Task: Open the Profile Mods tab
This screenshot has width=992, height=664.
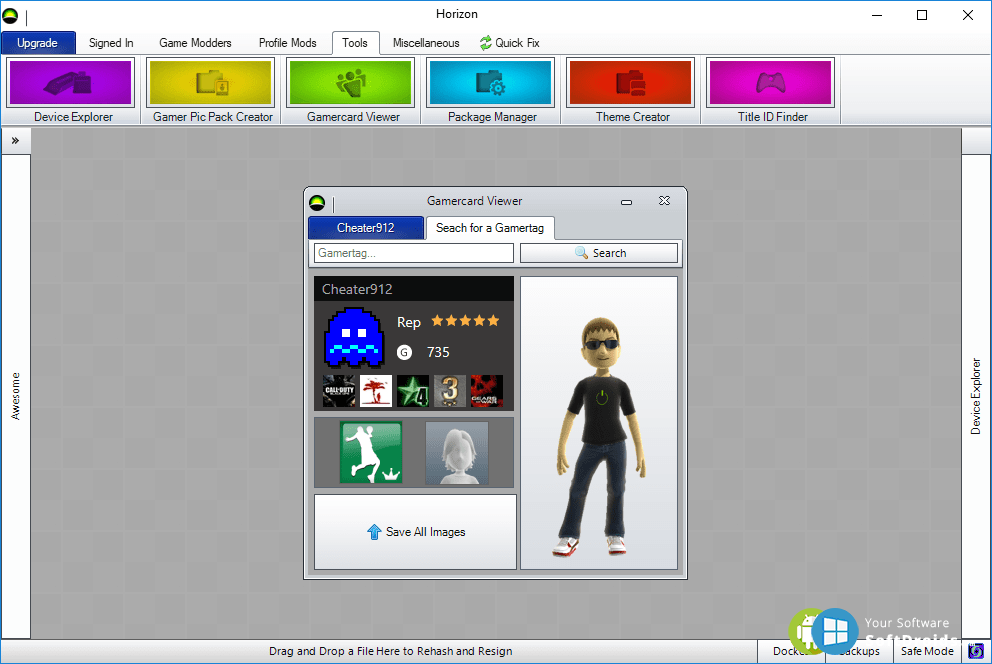Action: point(287,43)
